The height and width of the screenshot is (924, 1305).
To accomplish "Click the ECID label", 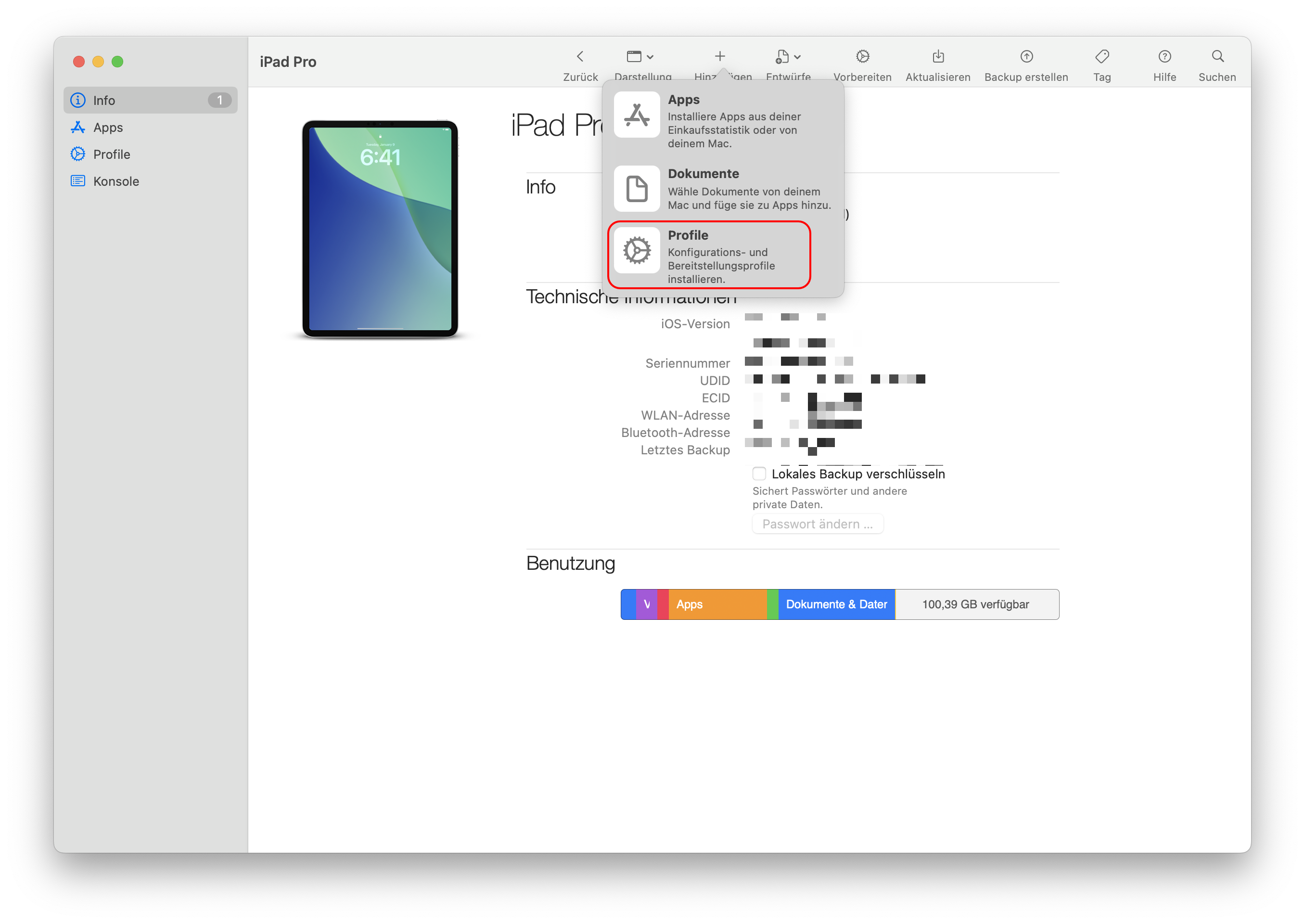I will 716,398.
